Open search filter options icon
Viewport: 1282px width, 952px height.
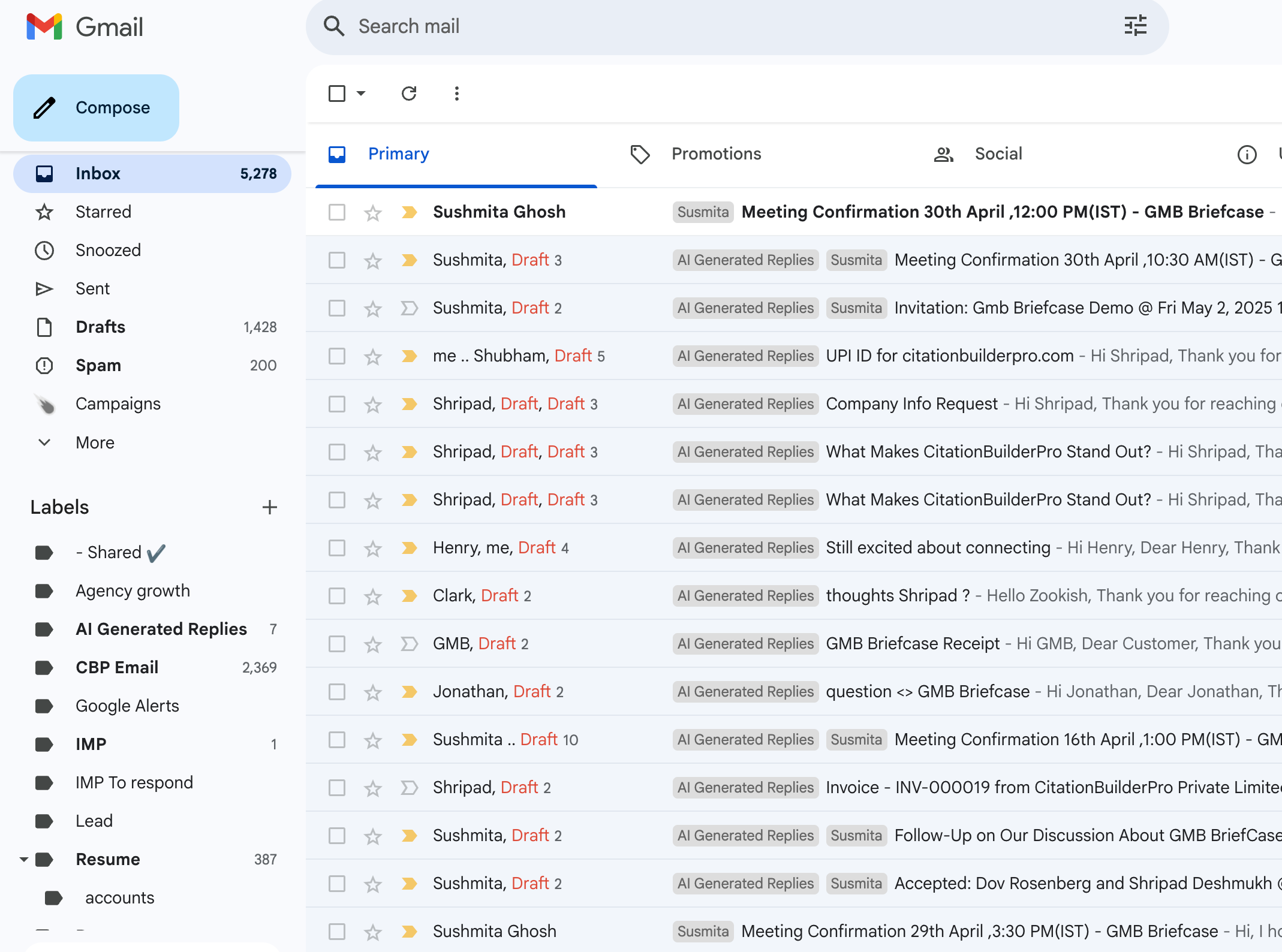coord(1135,26)
